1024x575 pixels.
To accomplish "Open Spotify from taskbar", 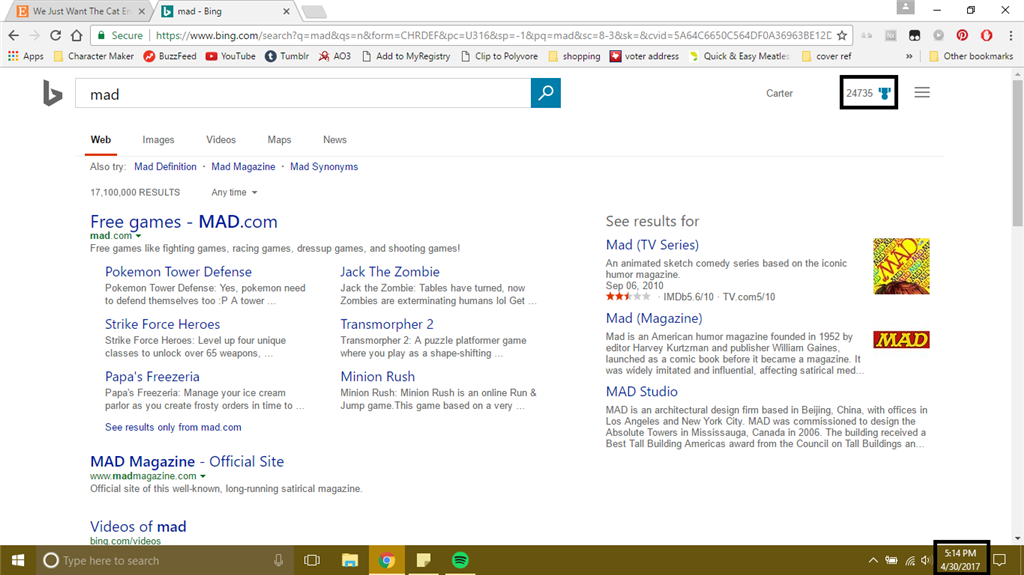I will [460, 560].
